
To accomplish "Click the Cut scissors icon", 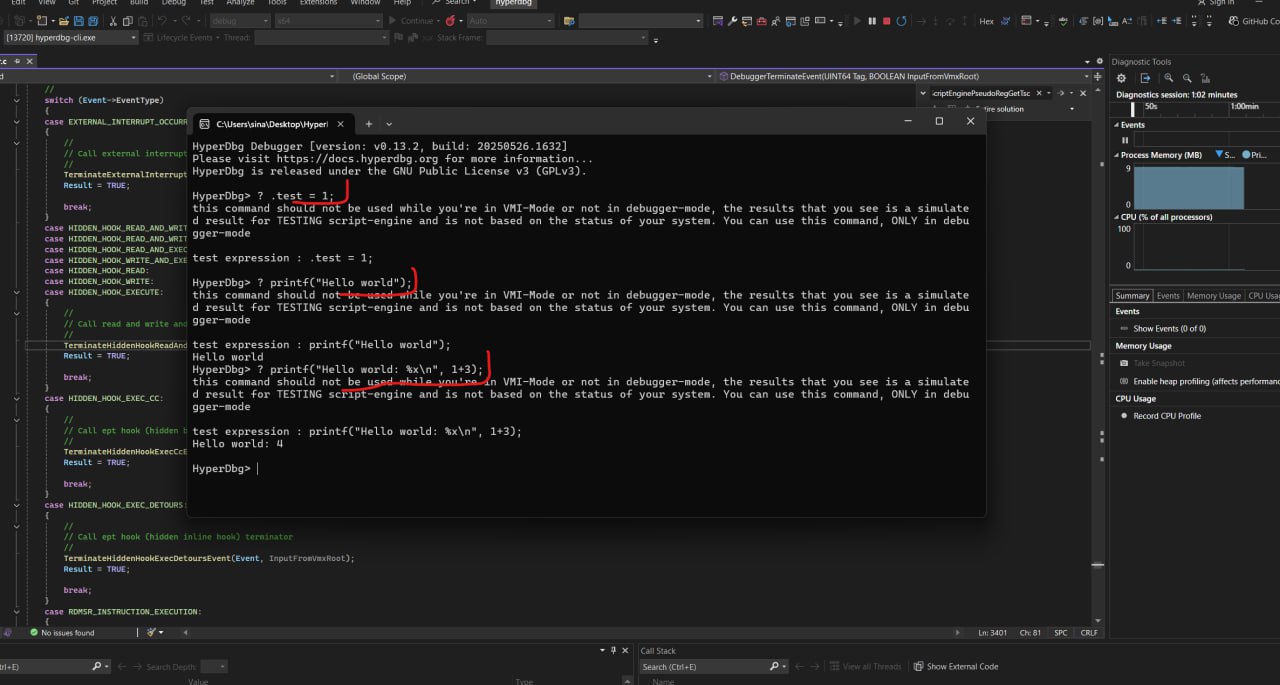I will [x=113, y=21].
